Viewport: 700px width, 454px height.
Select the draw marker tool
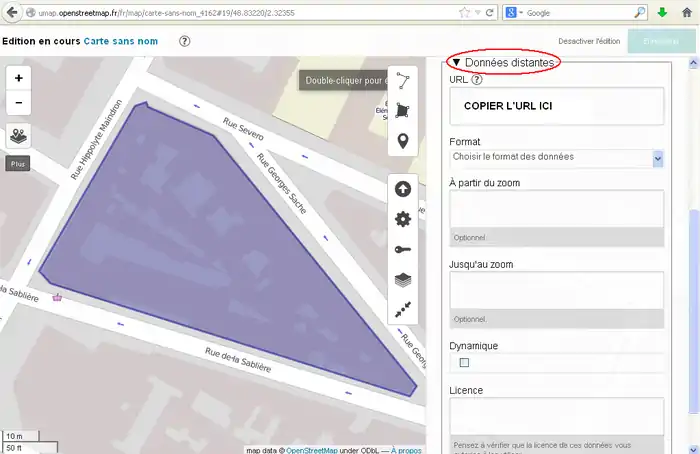(x=403, y=141)
